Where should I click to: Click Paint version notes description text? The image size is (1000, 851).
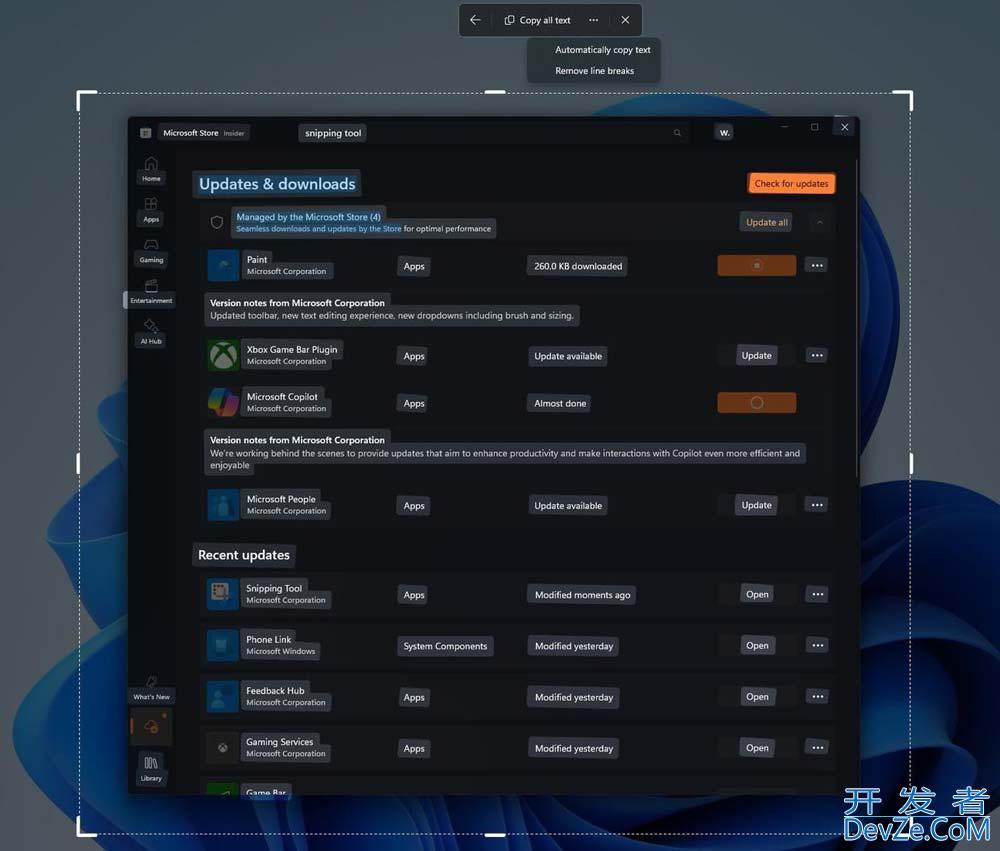click(392, 315)
